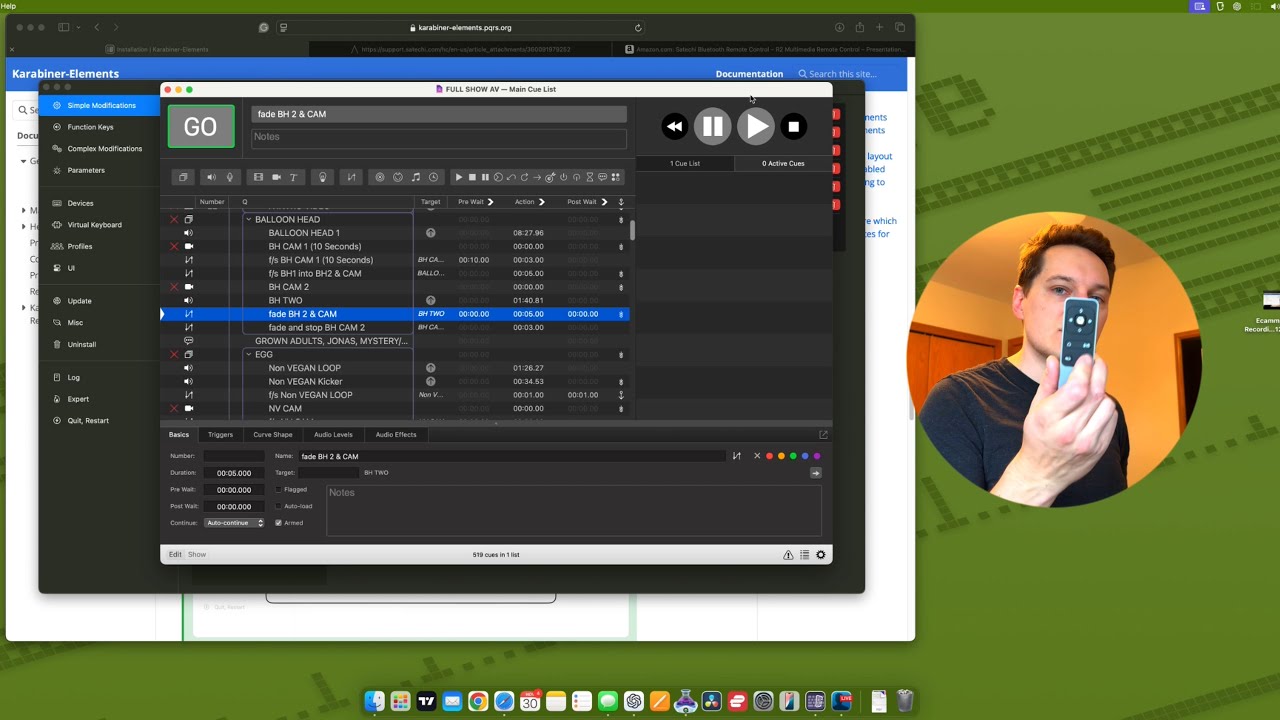This screenshot has height=720, width=1280.
Task: Add a Script cue (last toolbar icon)
Action: (616, 177)
